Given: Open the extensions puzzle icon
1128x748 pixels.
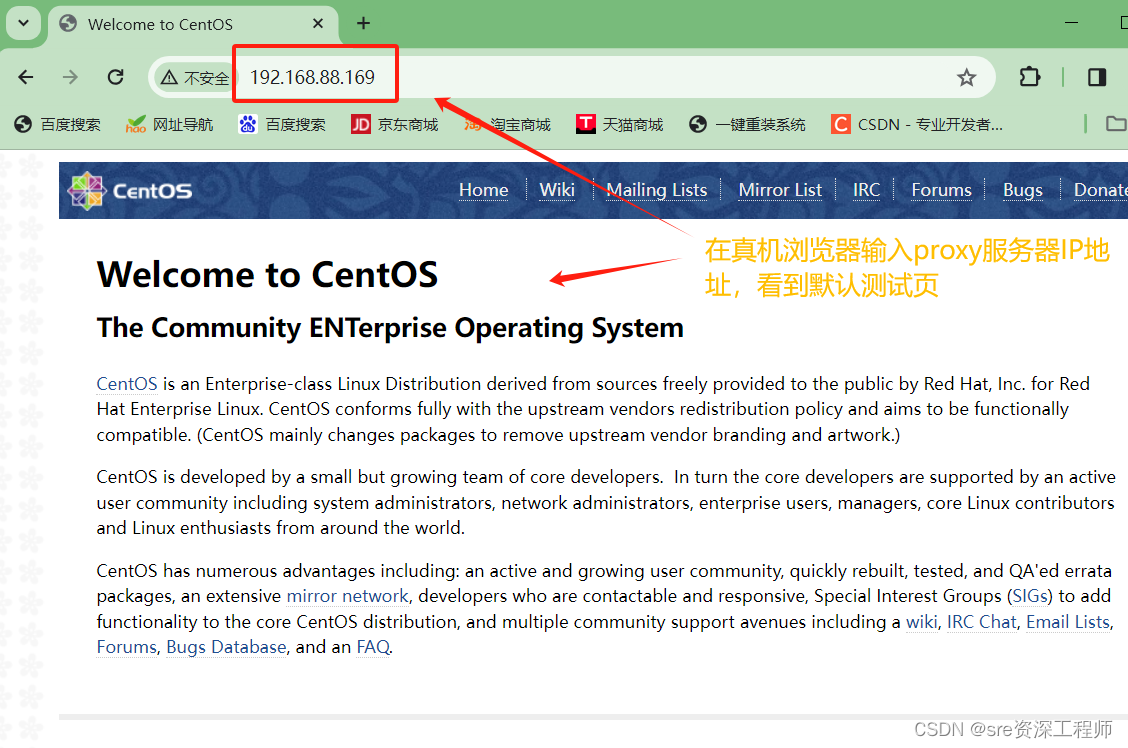Looking at the screenshot, I should (1029, 77).
